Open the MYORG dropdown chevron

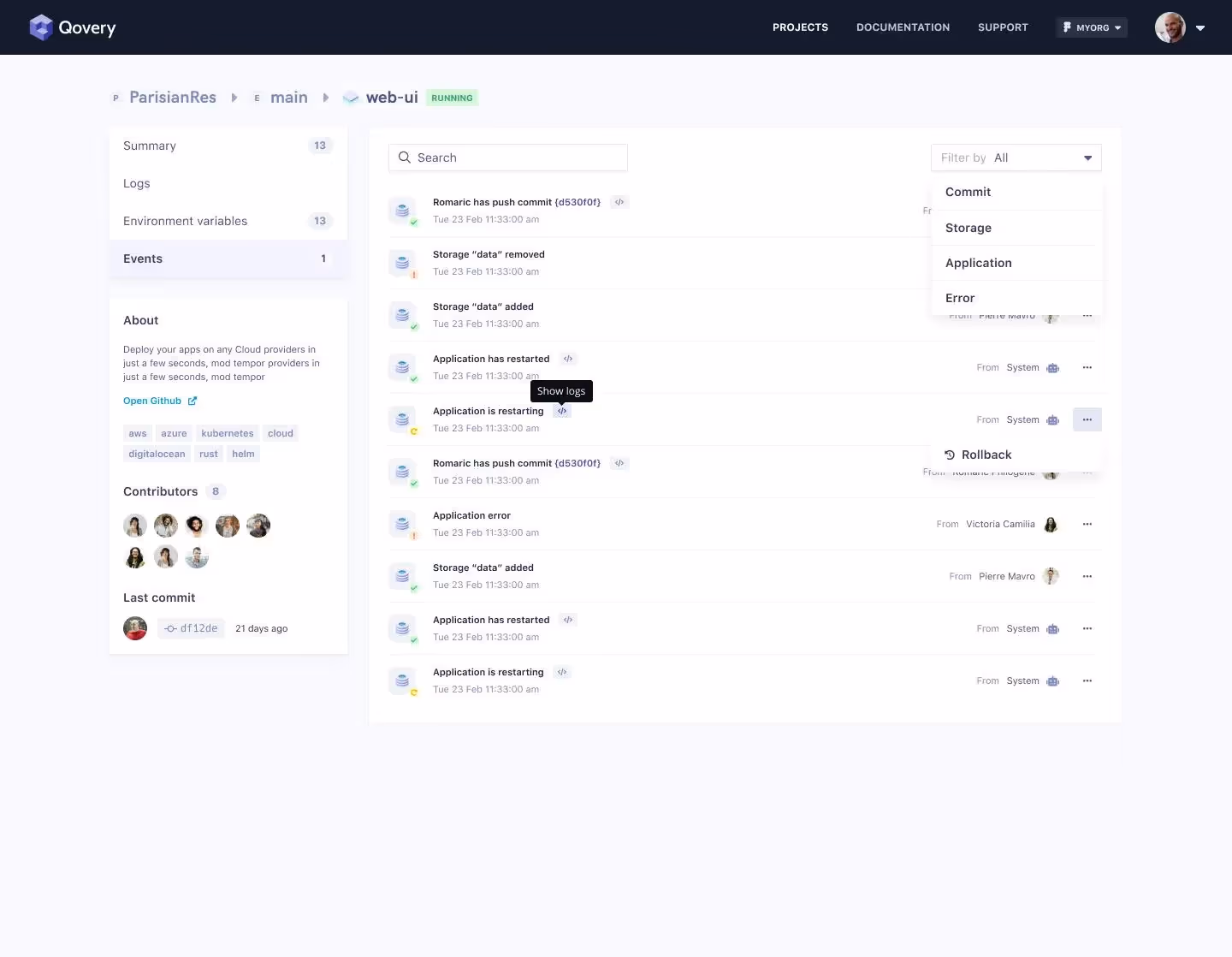click(1116, 27)
